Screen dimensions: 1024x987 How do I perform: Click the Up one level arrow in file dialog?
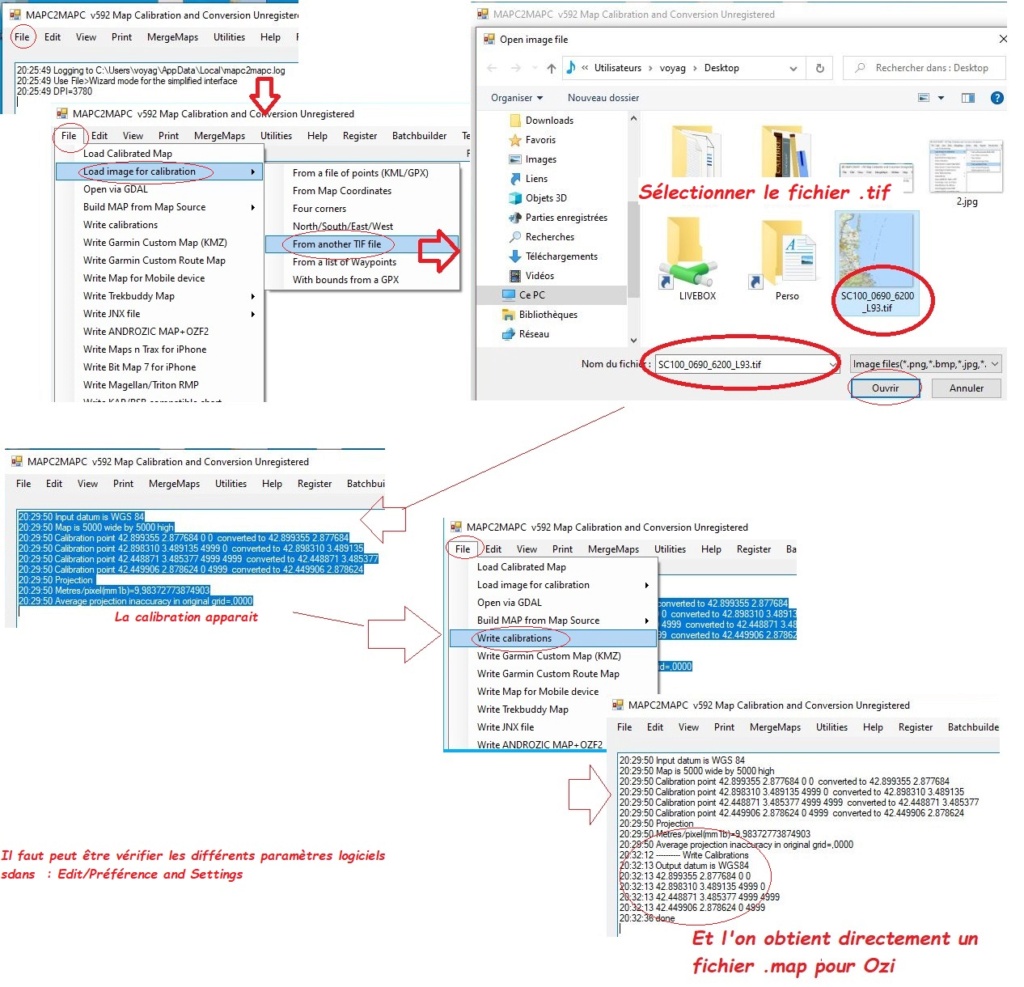(552, 68)
